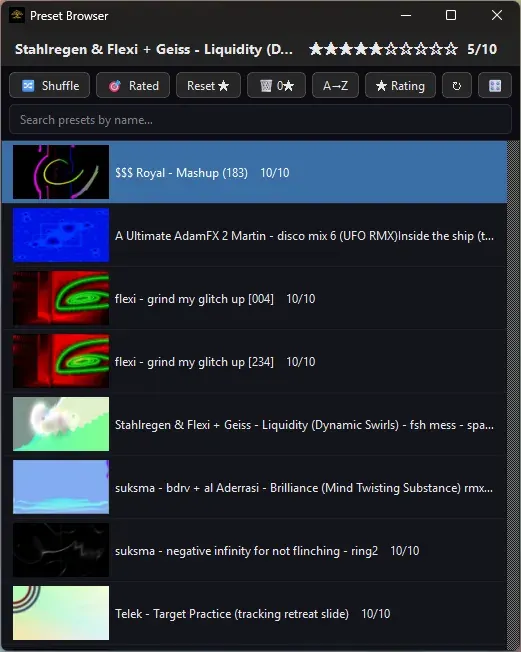Screen dimensions: 521x652
Task: Close the Preset Browser window
Action: 496,15
